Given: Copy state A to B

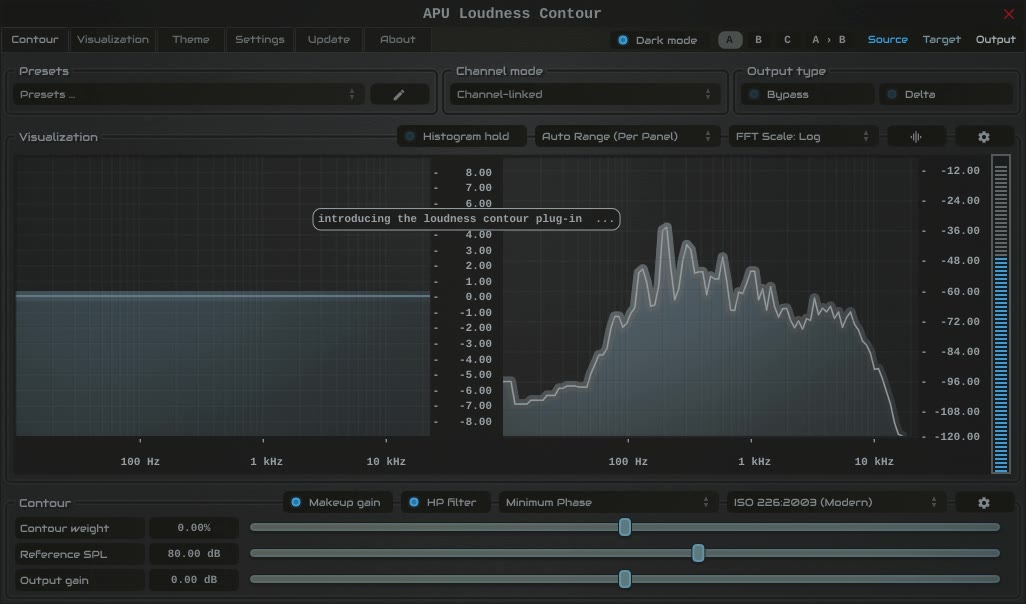Looking at the screenshot, I should (x=828, y=40).
